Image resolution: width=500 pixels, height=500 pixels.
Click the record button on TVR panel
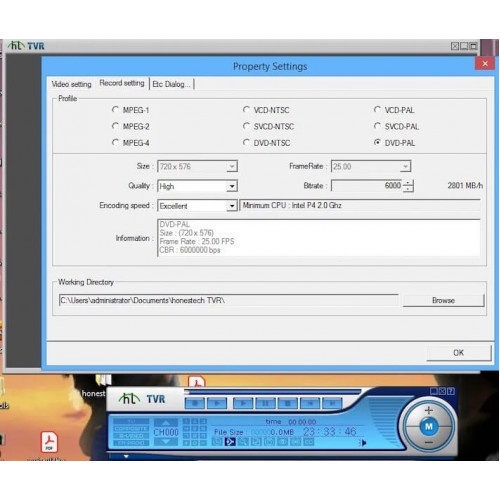195,403
